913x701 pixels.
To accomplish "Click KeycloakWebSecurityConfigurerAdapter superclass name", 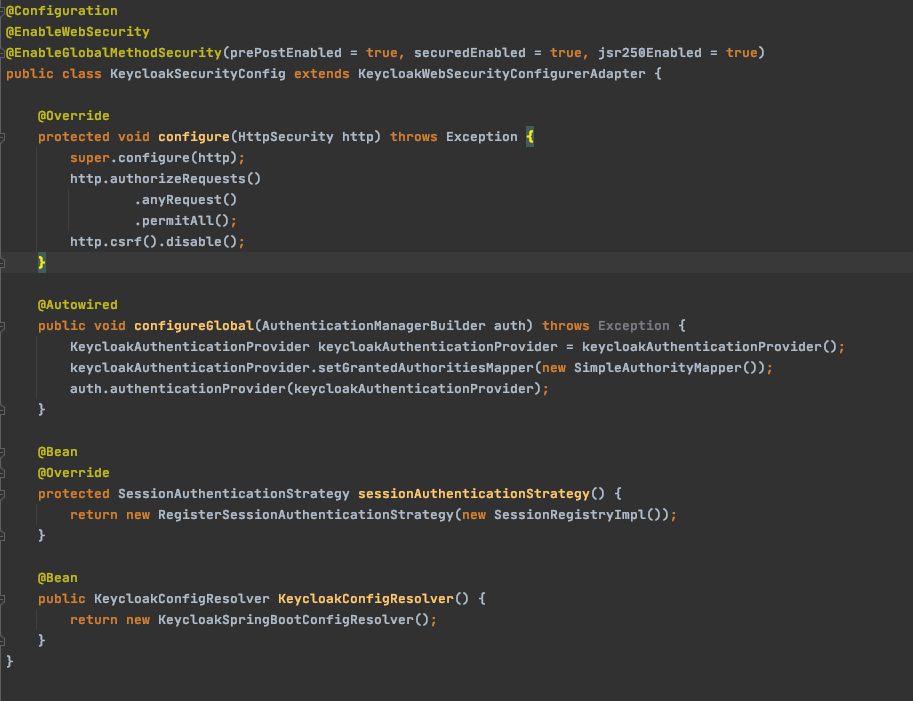I will (502, 74).
